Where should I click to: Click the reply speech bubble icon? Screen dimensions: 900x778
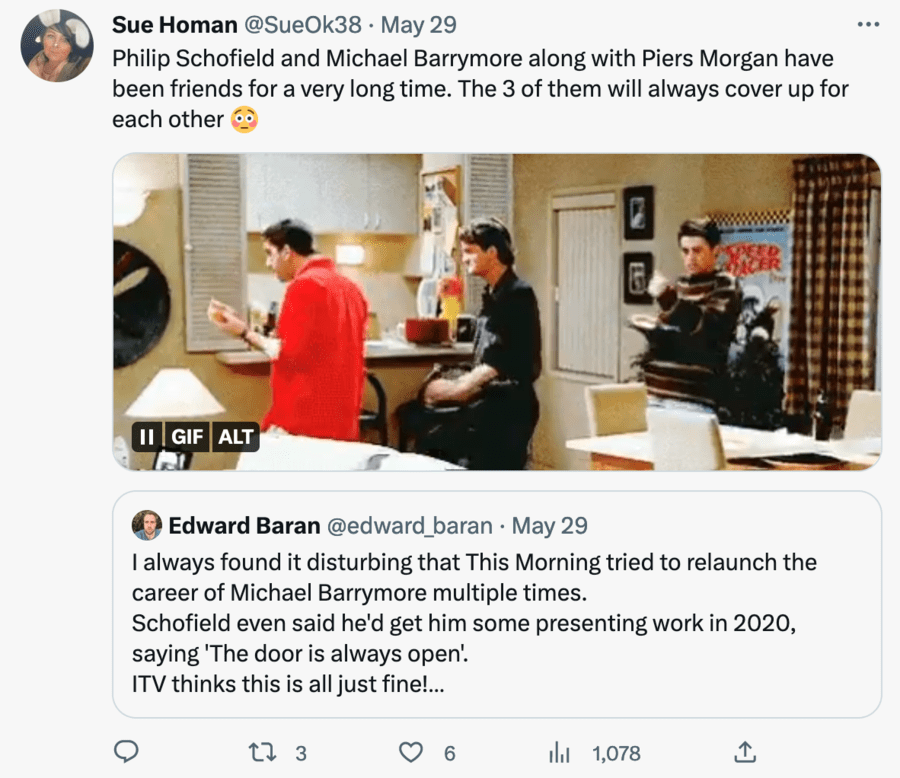coord(125,752)
